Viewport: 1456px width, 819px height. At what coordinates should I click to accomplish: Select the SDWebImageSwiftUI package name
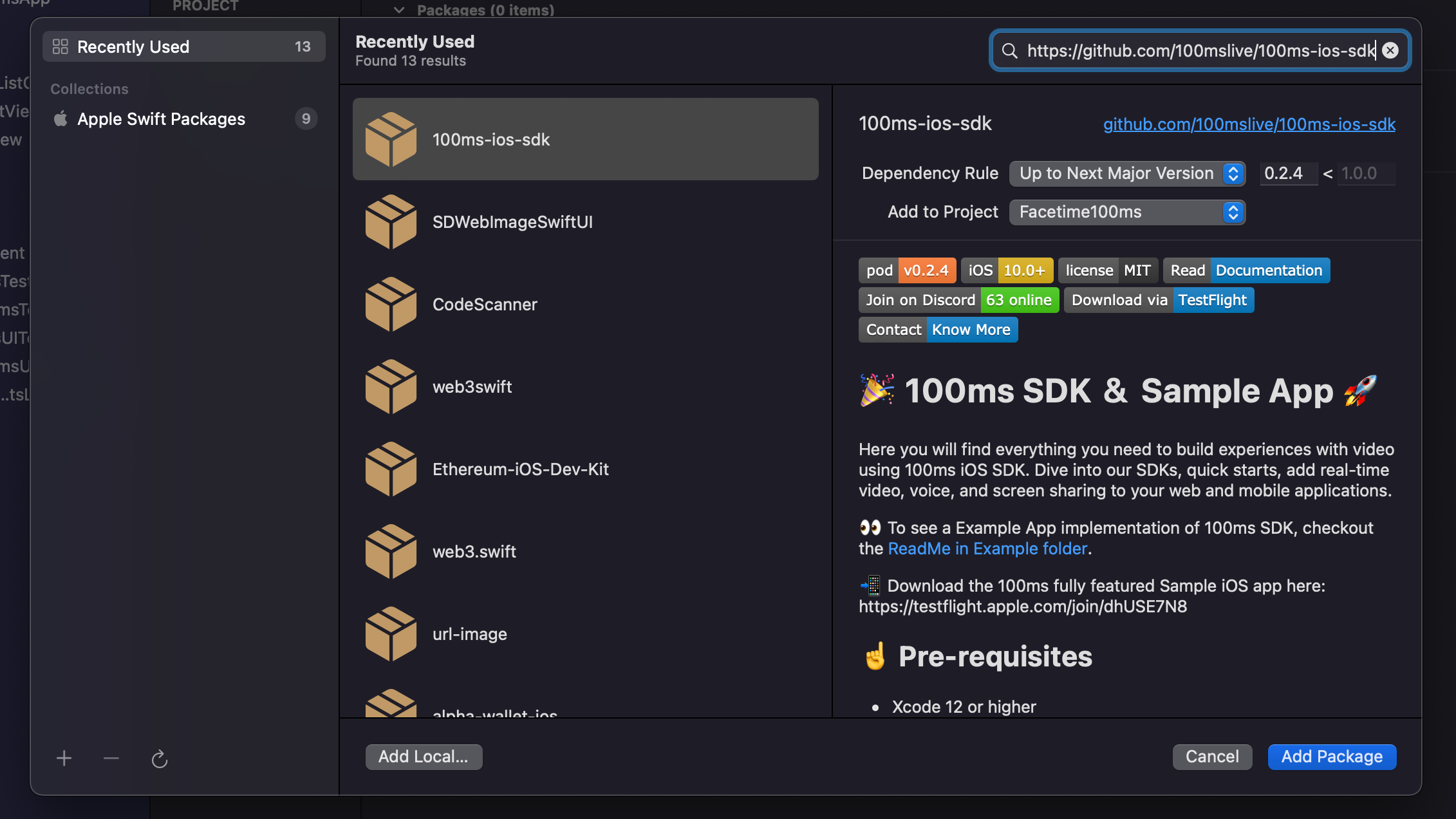coord(512,222)
